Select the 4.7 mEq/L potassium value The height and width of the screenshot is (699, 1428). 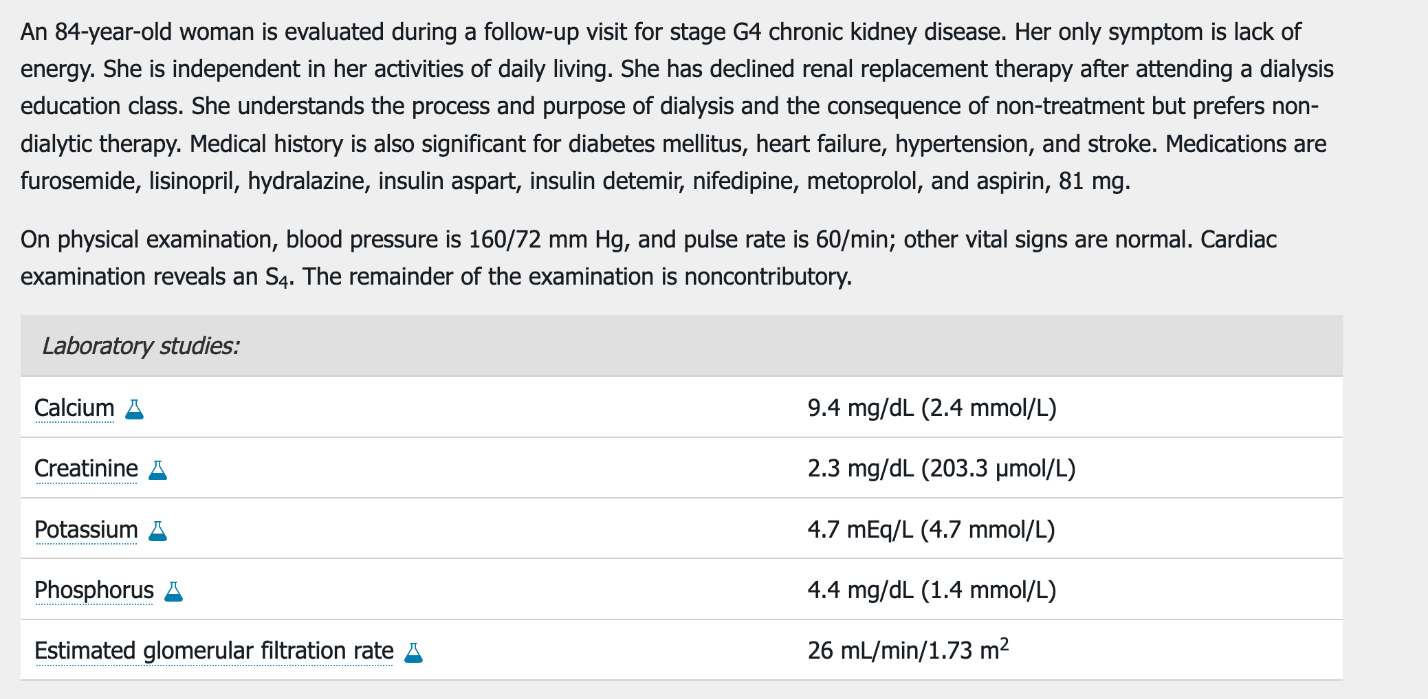click(931, 530)
